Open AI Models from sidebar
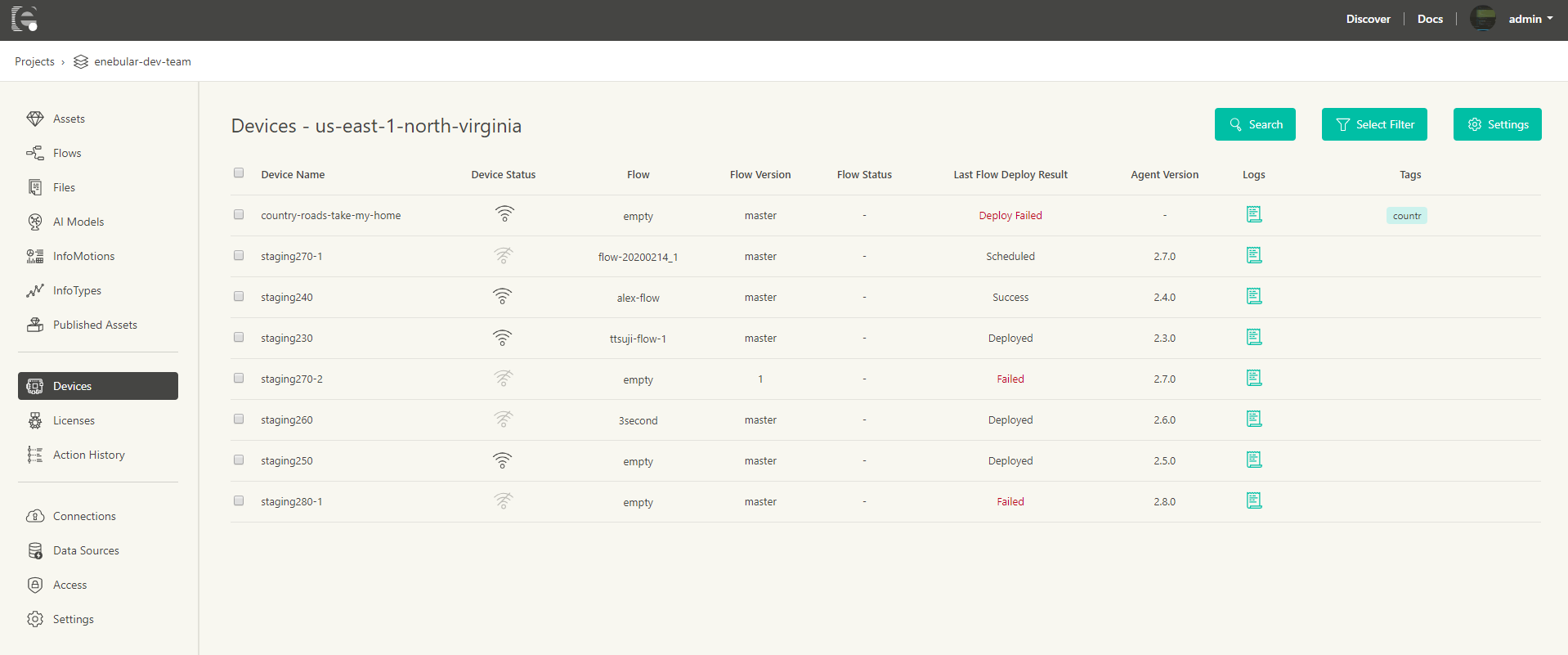The height and width of the screenshot is (655, 1568). click(x=78, y=222)
